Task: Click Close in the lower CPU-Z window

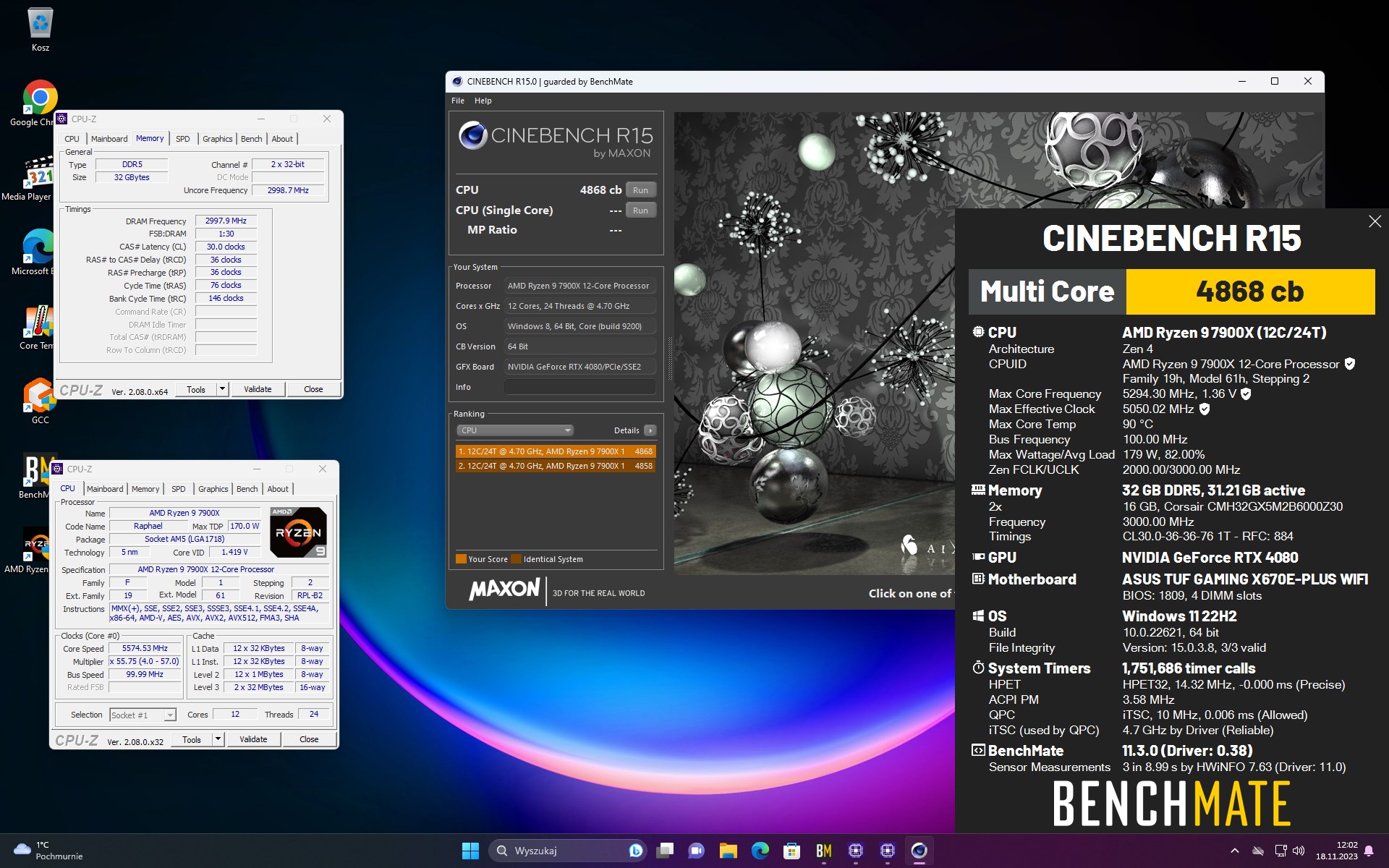Action: 309,739
